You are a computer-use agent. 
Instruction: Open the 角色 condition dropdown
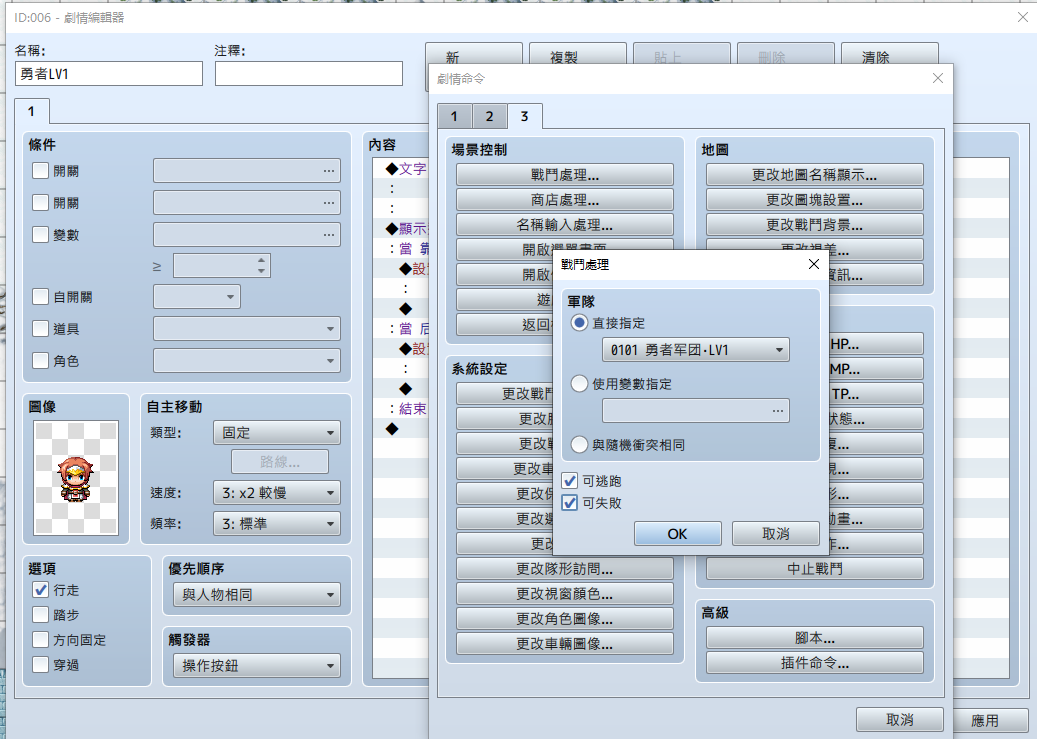coord(247,361)
